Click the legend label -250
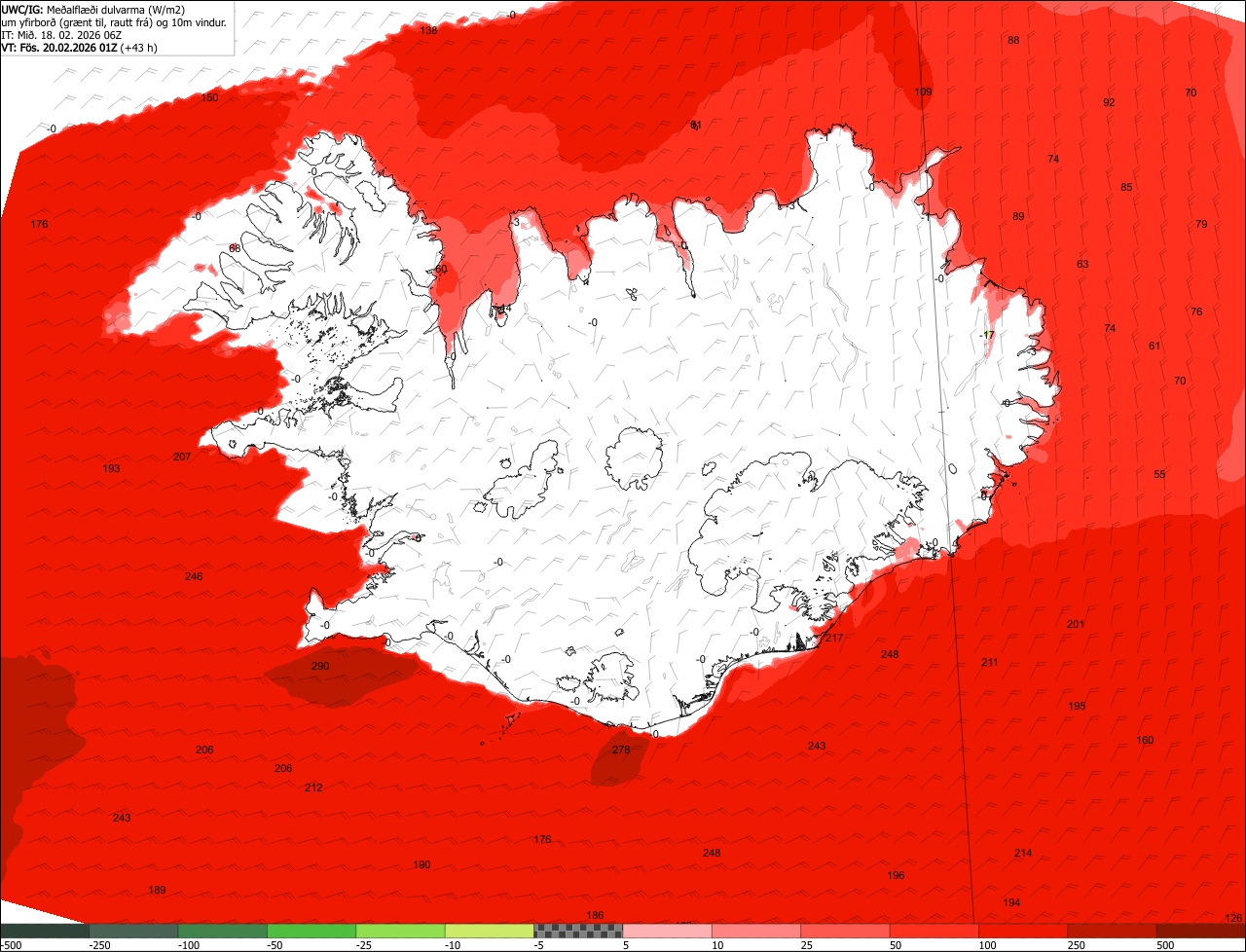This screenshot has height=952, width=1246. pyautogui.click(x=99, y=945)
